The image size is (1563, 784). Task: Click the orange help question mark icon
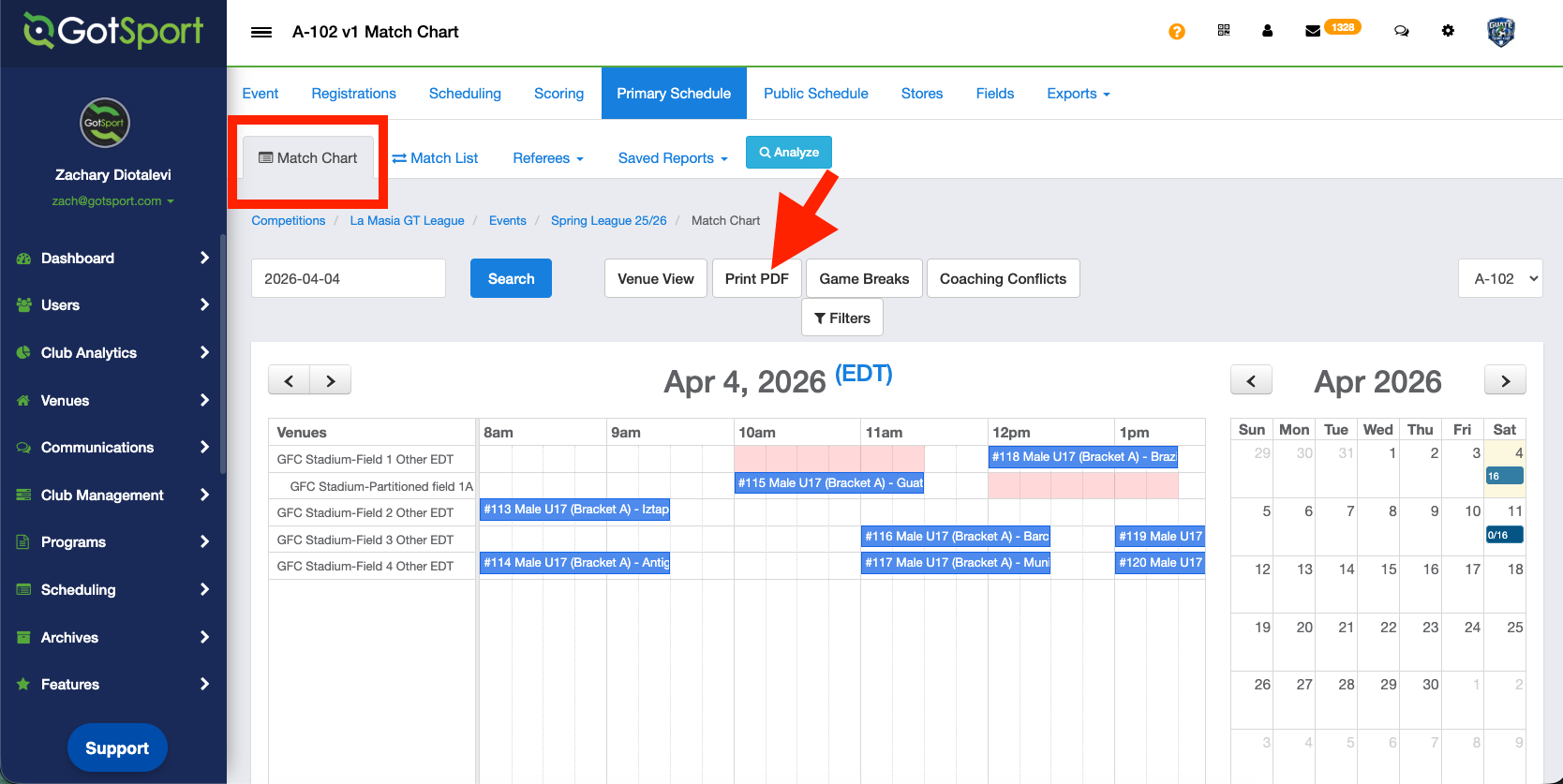pos(1177,32)
